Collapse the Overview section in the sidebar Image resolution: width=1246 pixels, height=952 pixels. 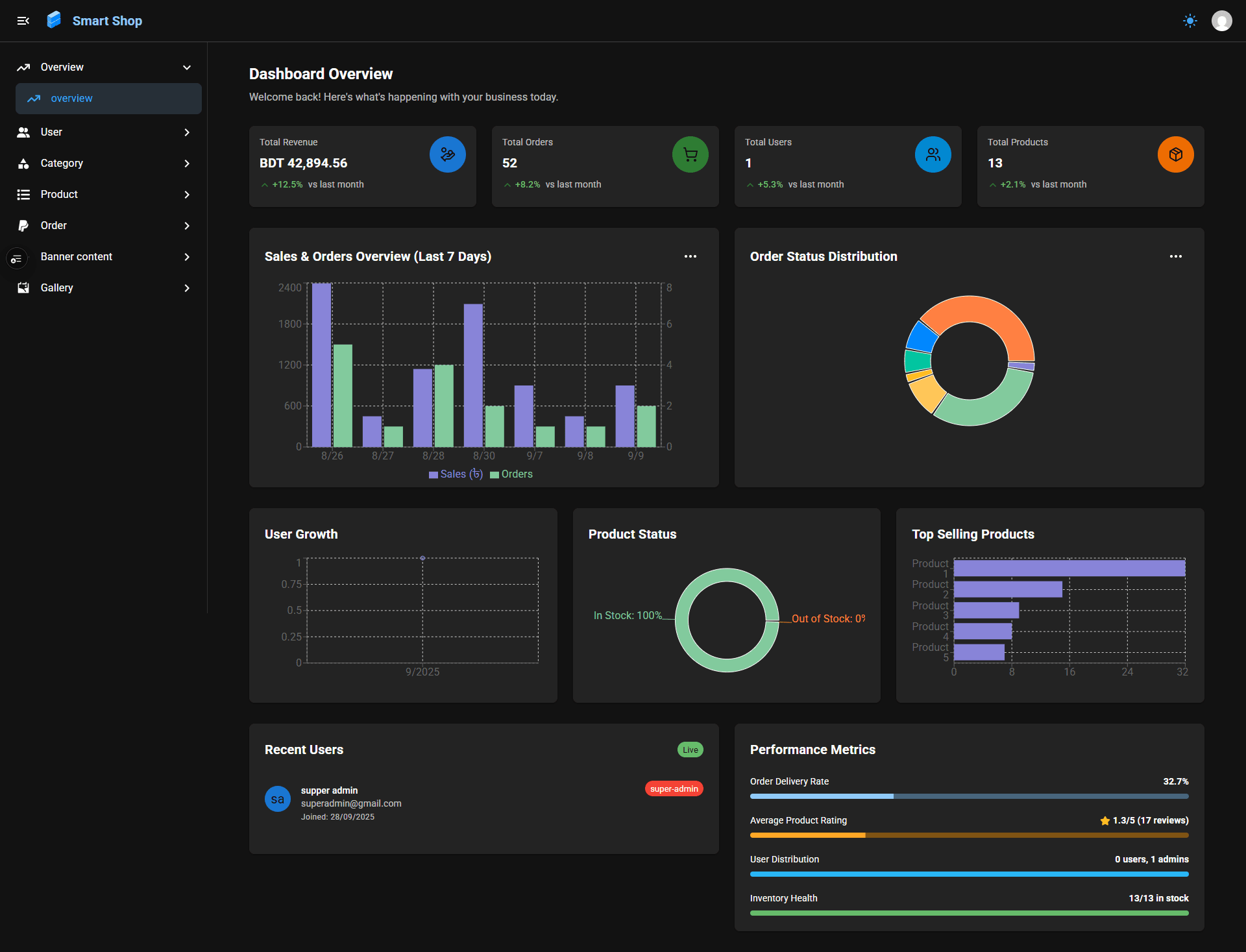pyautogui.click(x=187, y=67)
